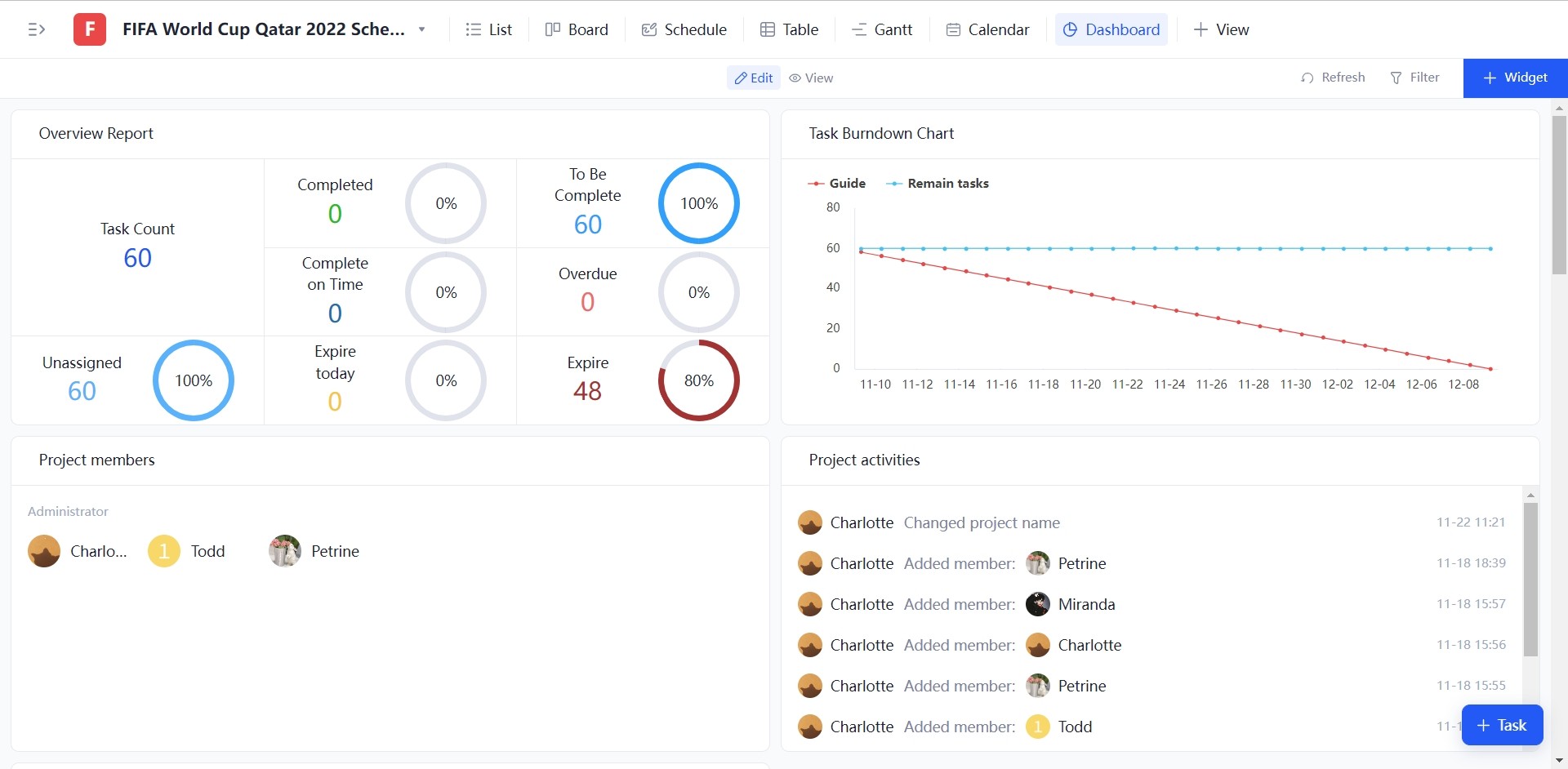Switch dashboard to View mode
The height and width of the screenshot is (769, 1568).
[810, 78]
